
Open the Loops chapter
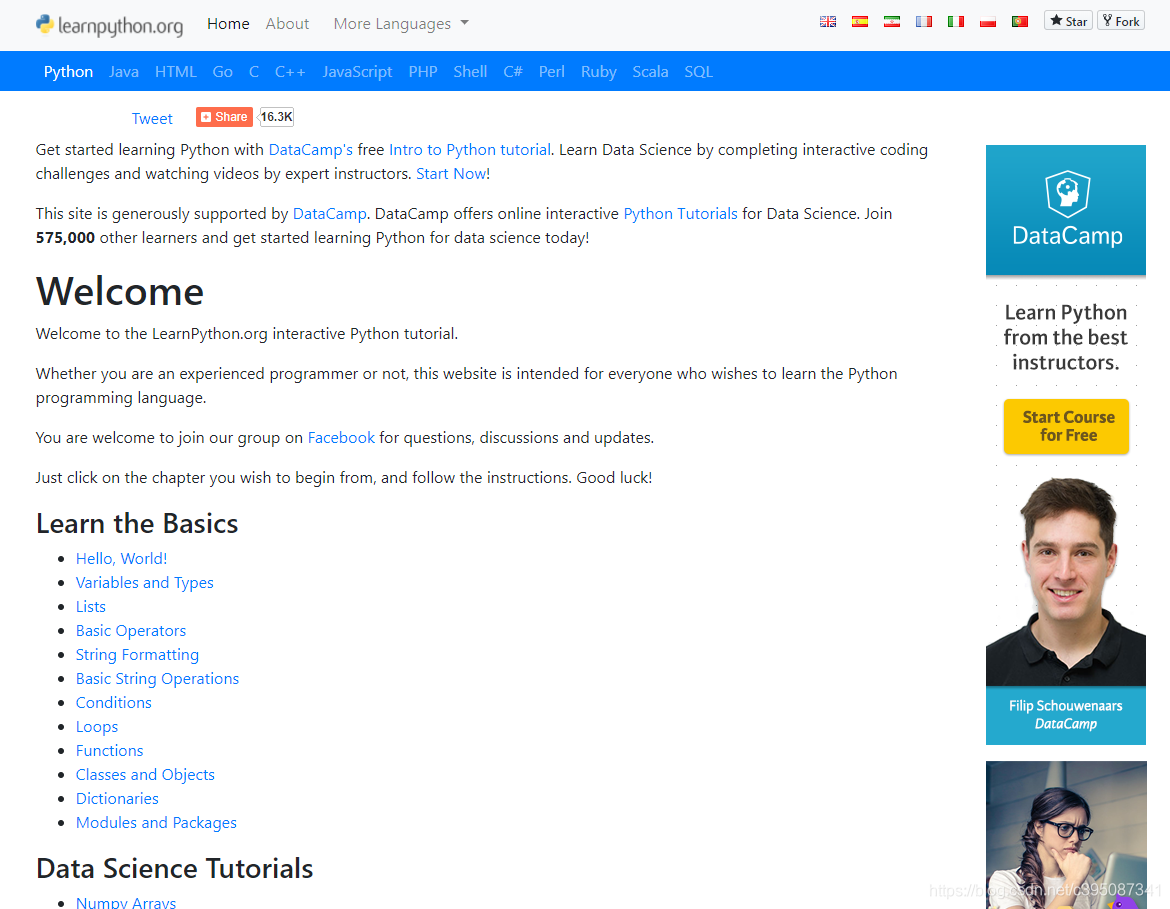pyautogui.click(x=97, y=727)
